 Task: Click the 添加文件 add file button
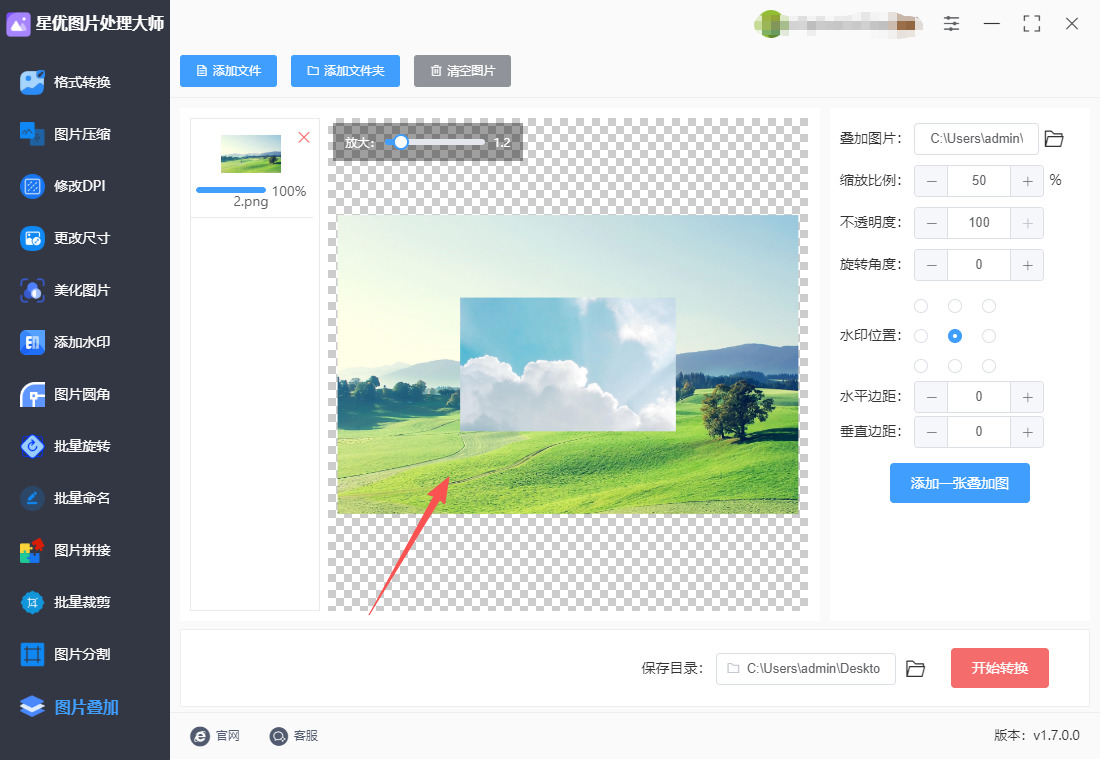(x=229, y=71)
